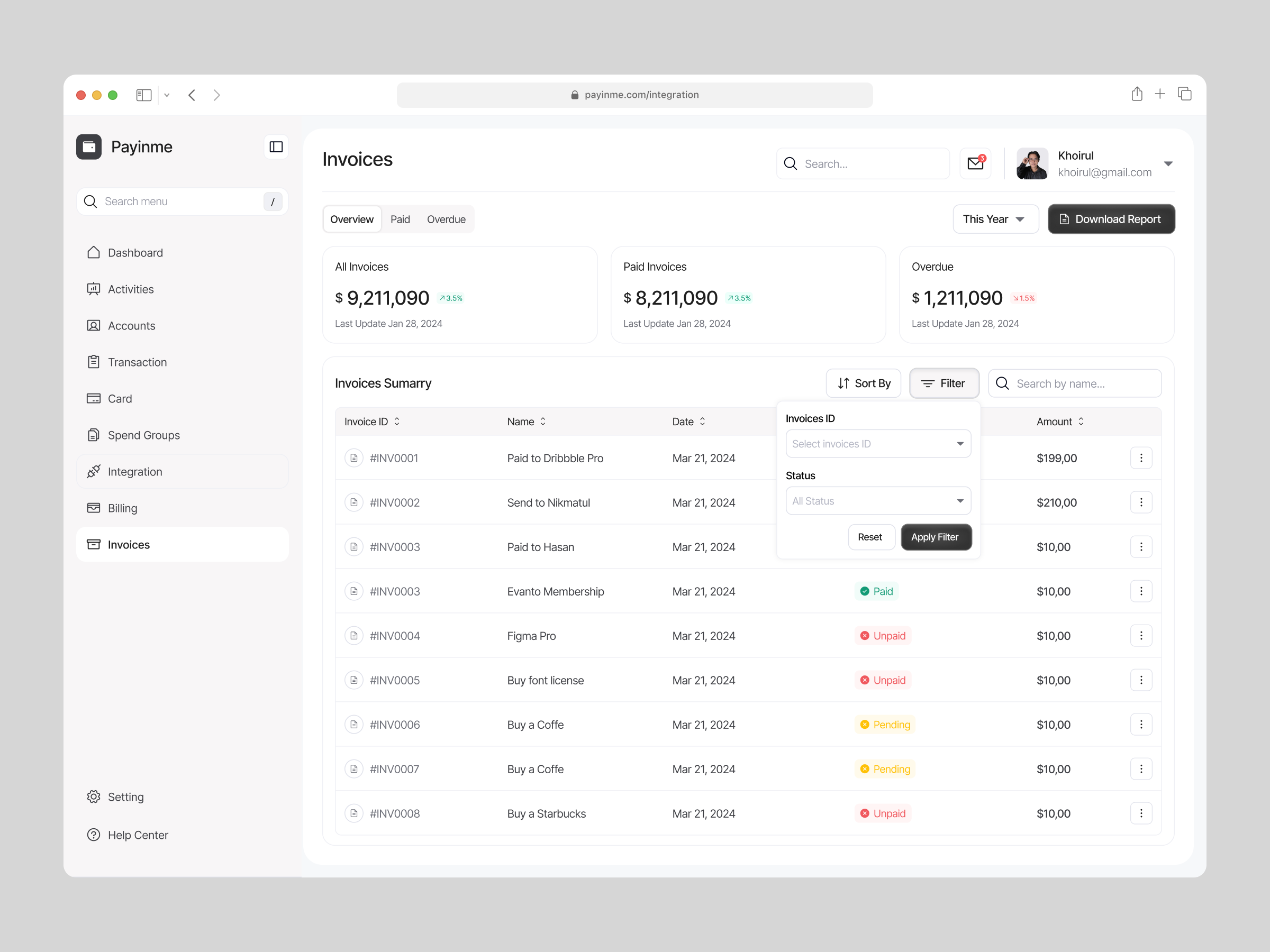This screenshot has height=952, width=1270.
Task: Click the document icon beside #INV0002
Action: (354, 502)
